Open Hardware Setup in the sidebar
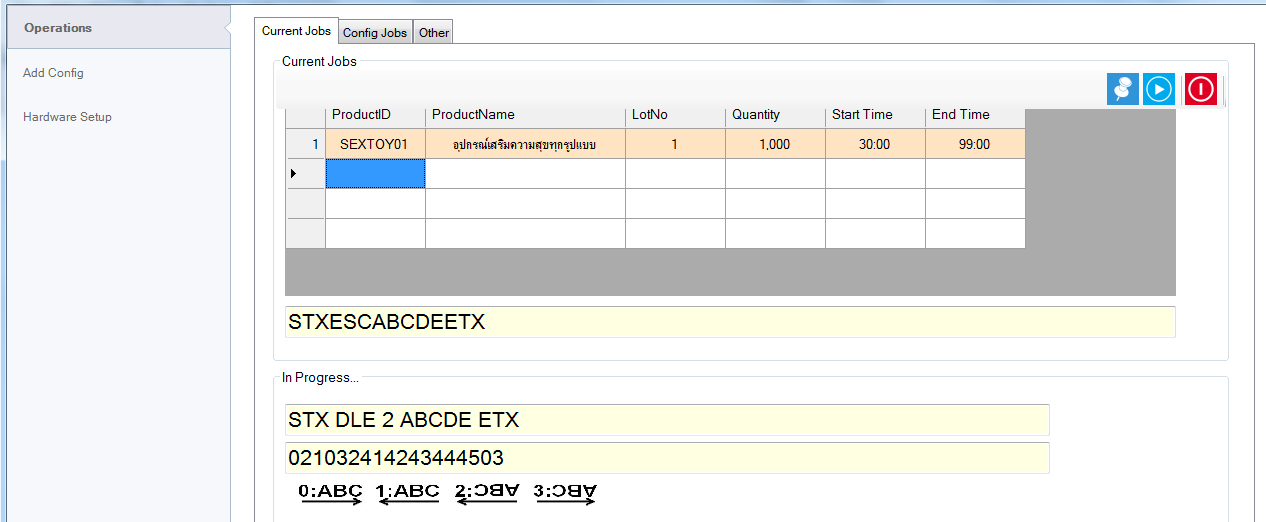Image resolution: width=1266 pixels, height=522 pixels. (67, 117)
